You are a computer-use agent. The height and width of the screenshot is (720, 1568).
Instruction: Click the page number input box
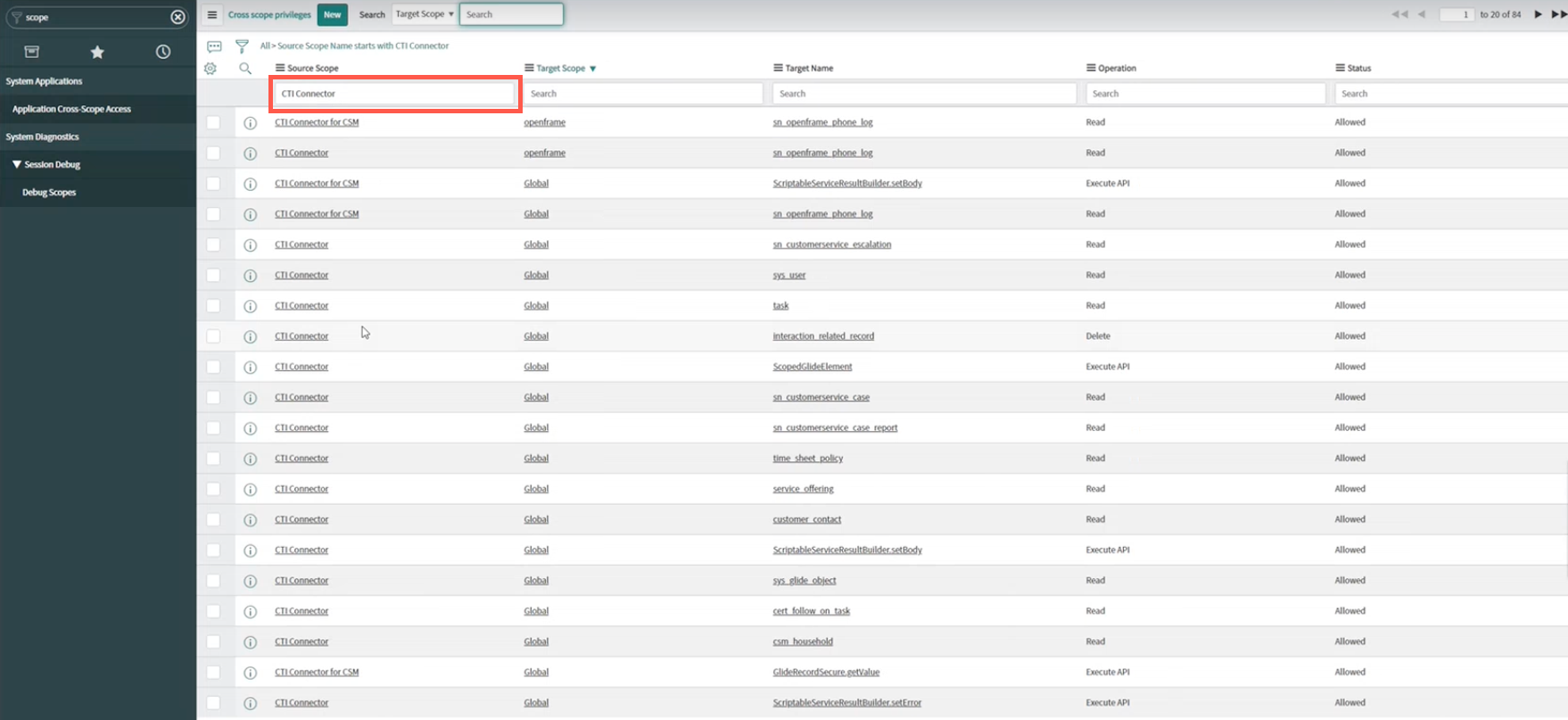coord(1457,14)
